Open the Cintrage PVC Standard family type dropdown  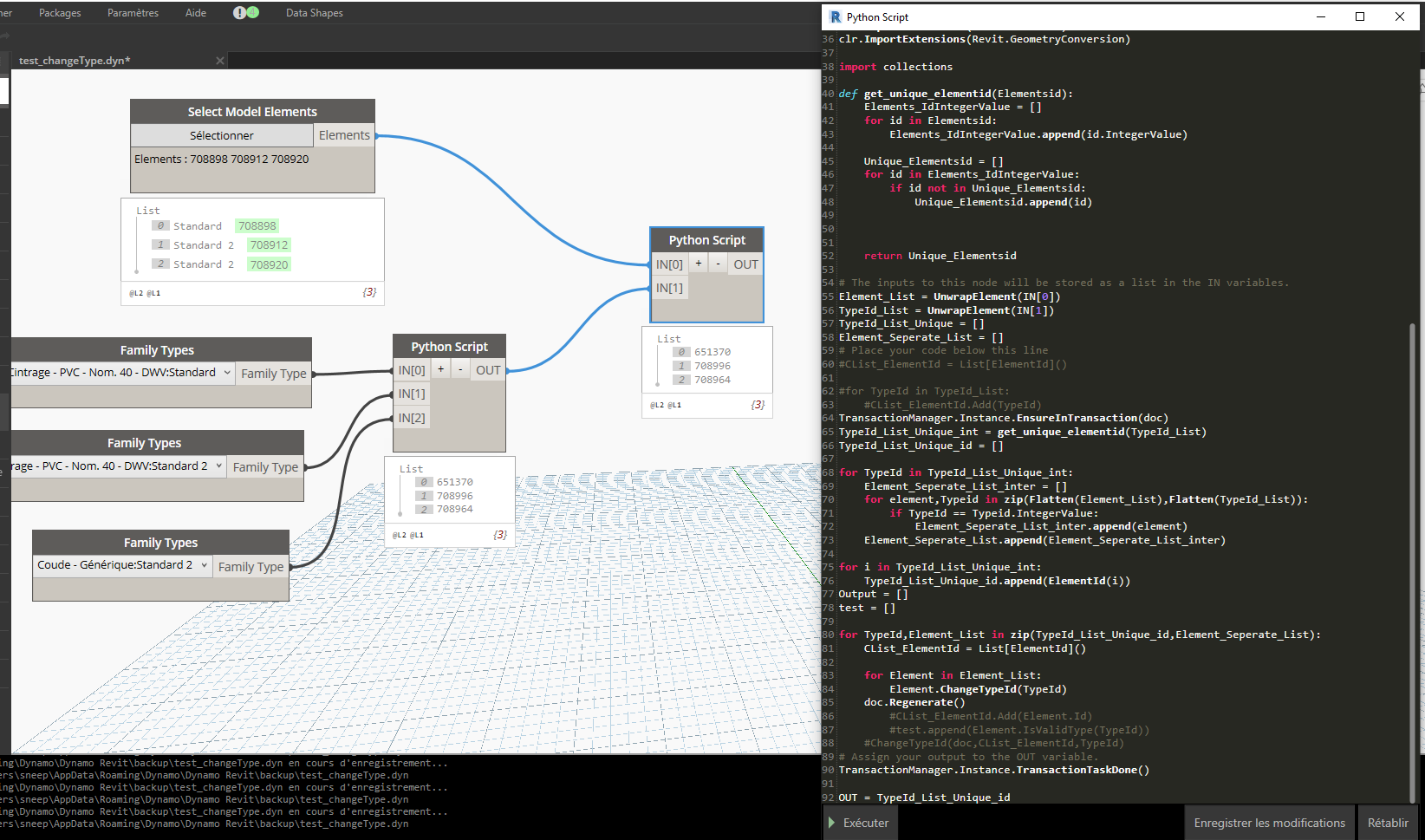coord(227,373)
